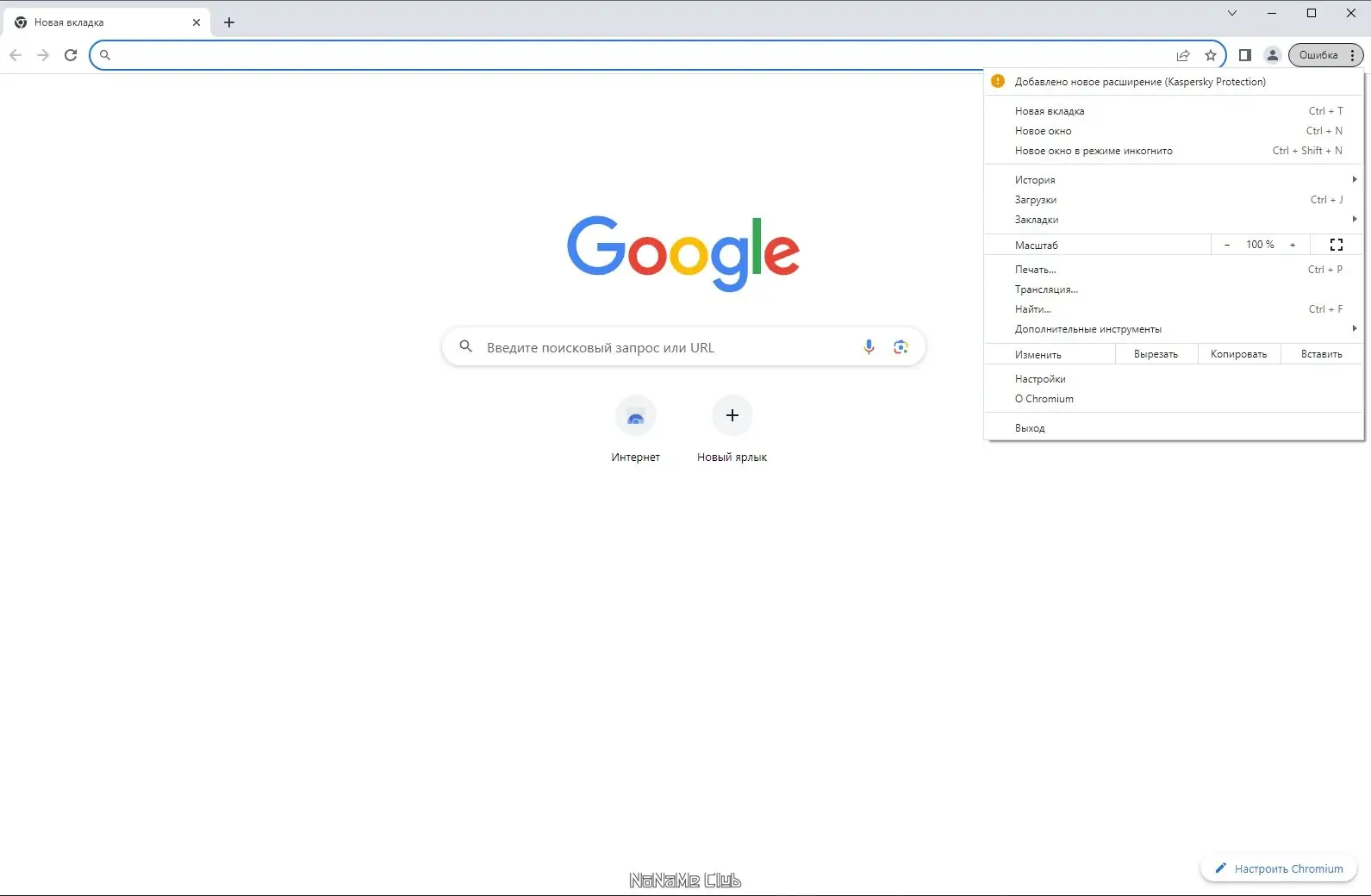
Task: Open a new tab with the plus button
Action: click(229, 22)
